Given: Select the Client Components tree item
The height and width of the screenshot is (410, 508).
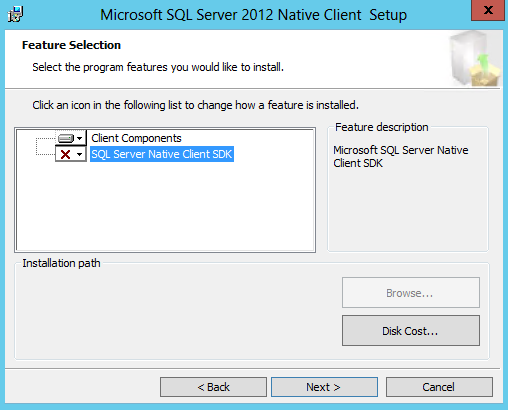Looking at the screenshot, I should click(x=136, y=138).
